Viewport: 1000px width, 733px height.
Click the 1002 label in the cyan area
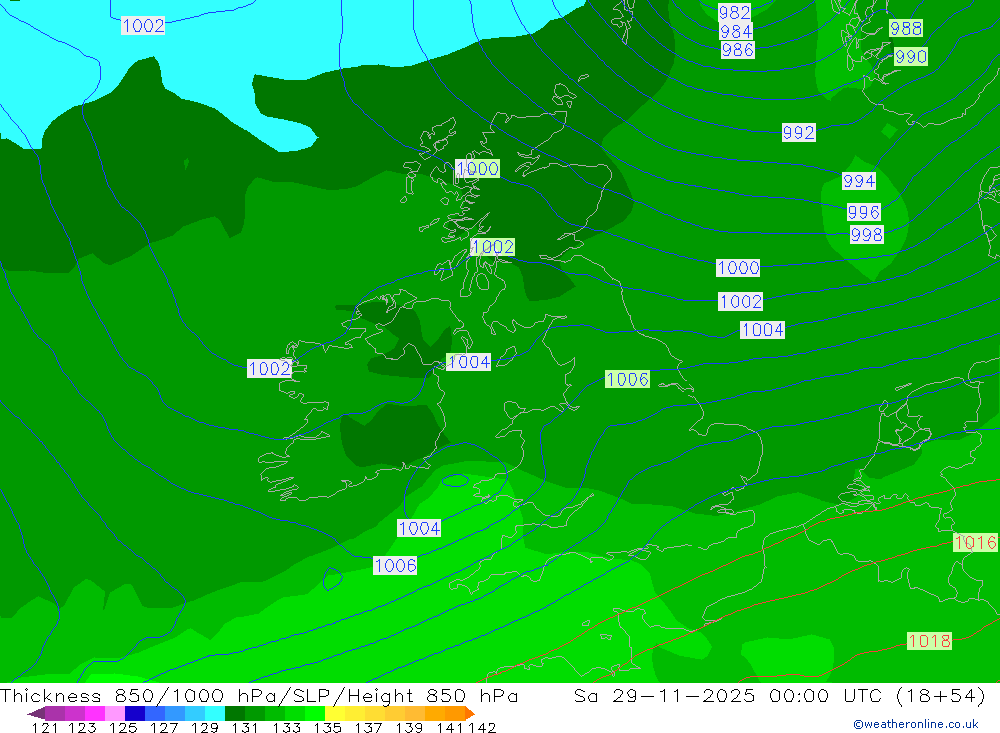pyautogui.click(x=143, y=26)
